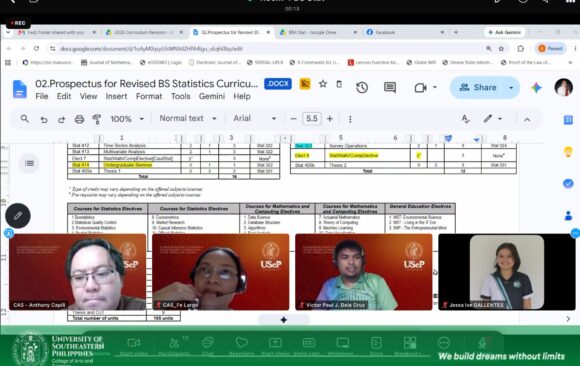Screen dimensions: 580x366
Task: Open the Help menu
Action: 242,97
